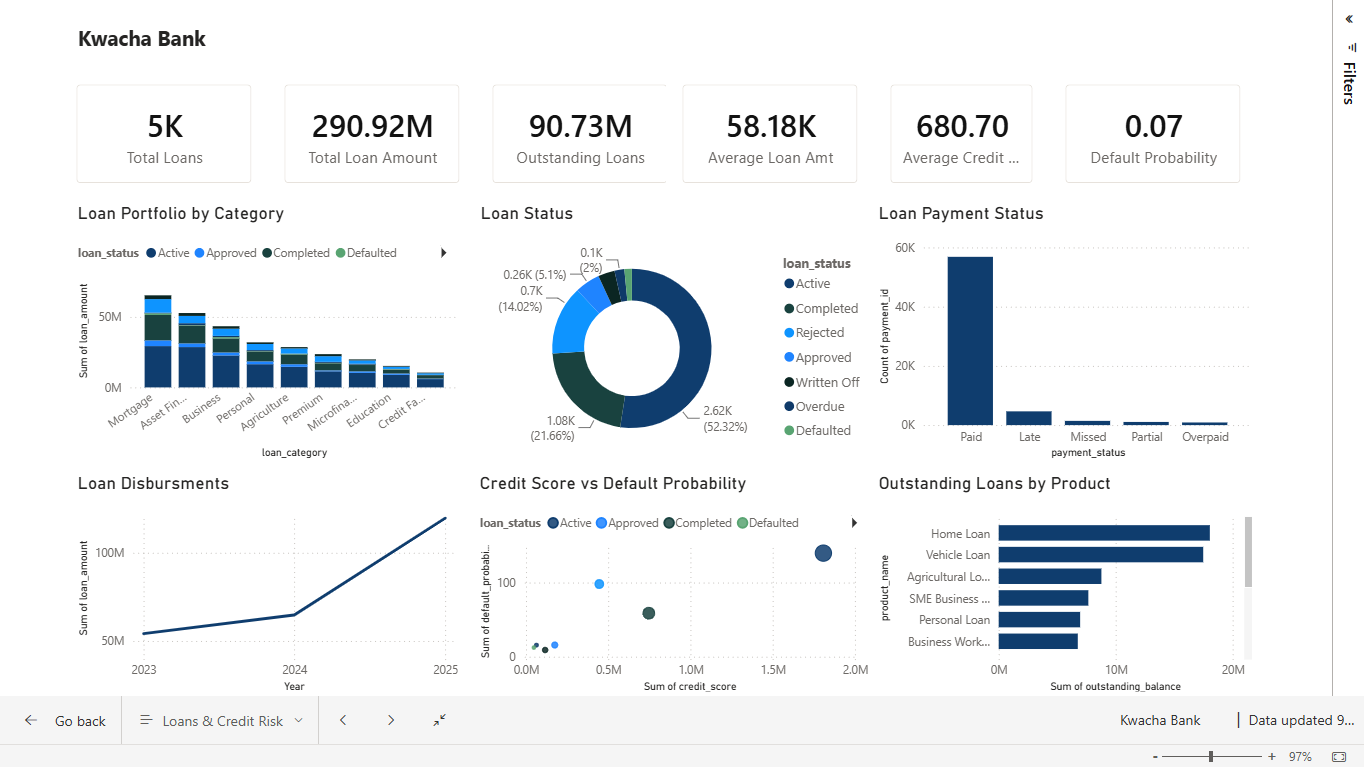Click the Data updated status text
The image size is (1364, 767).
pos(1302,720)
